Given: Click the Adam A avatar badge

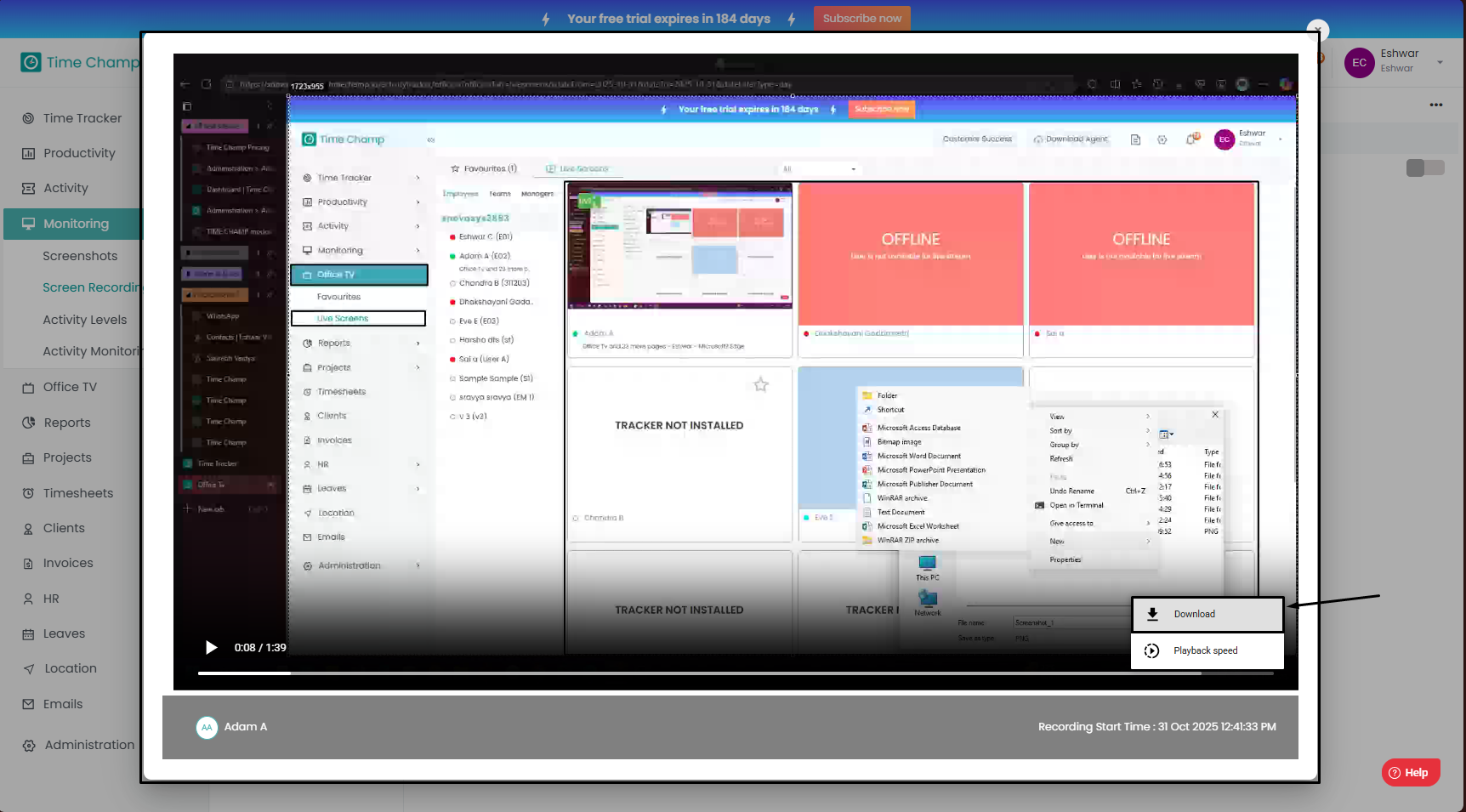Looking at the screenshot, I should pyautogui.click(x=207, y=727).
